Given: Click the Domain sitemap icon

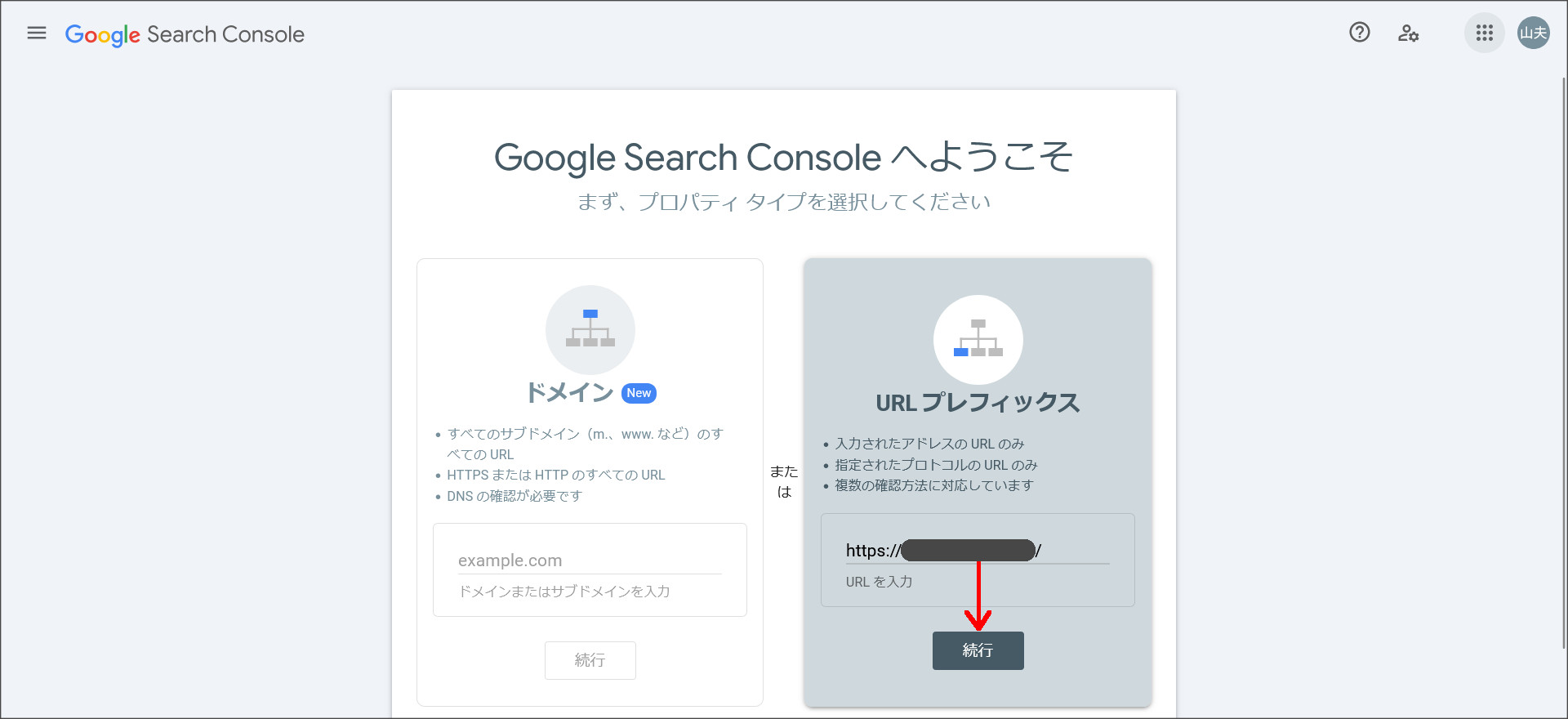Looking at the screenshot, I should coord(590,330).
